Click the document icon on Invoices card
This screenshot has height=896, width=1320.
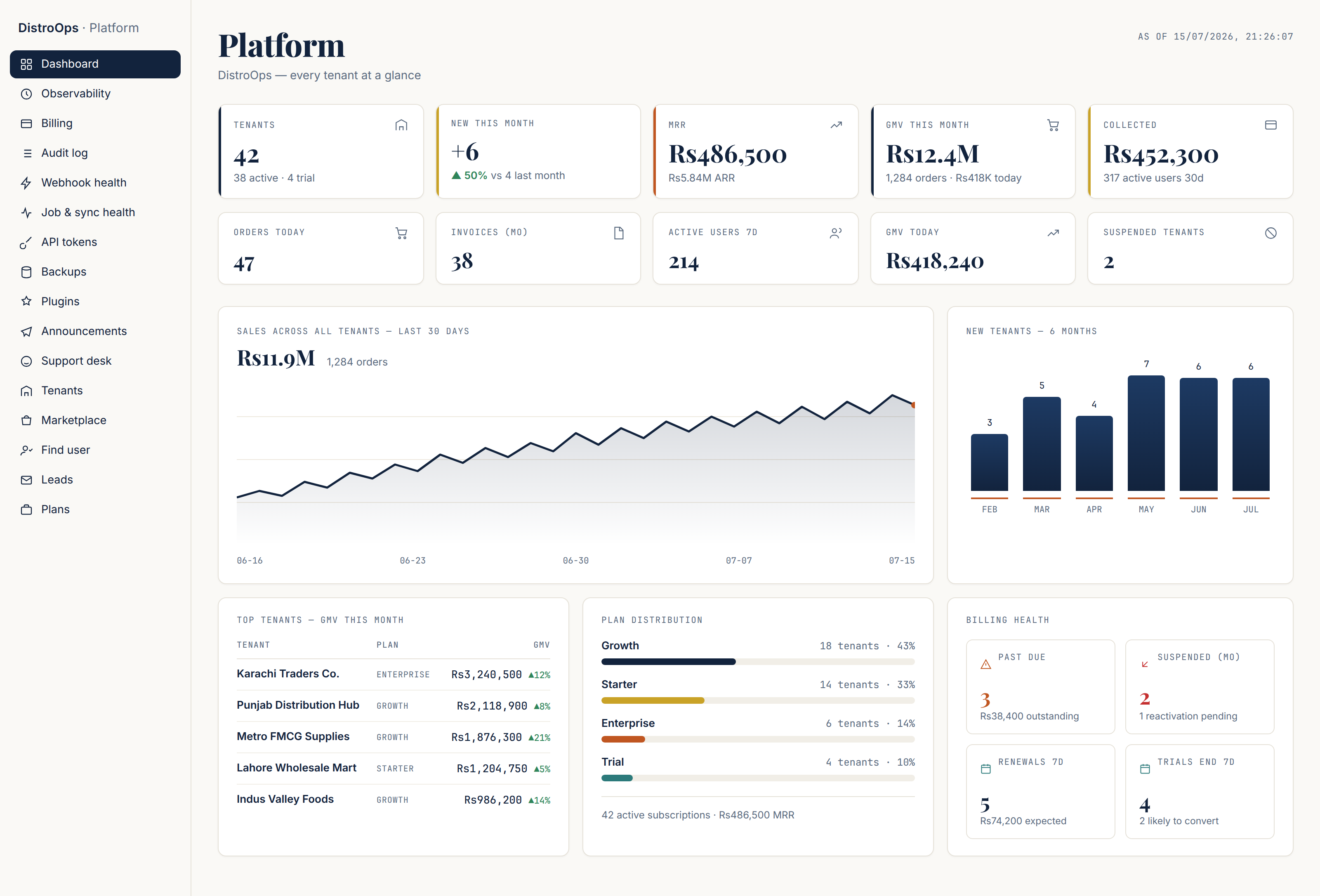(618, 233)
